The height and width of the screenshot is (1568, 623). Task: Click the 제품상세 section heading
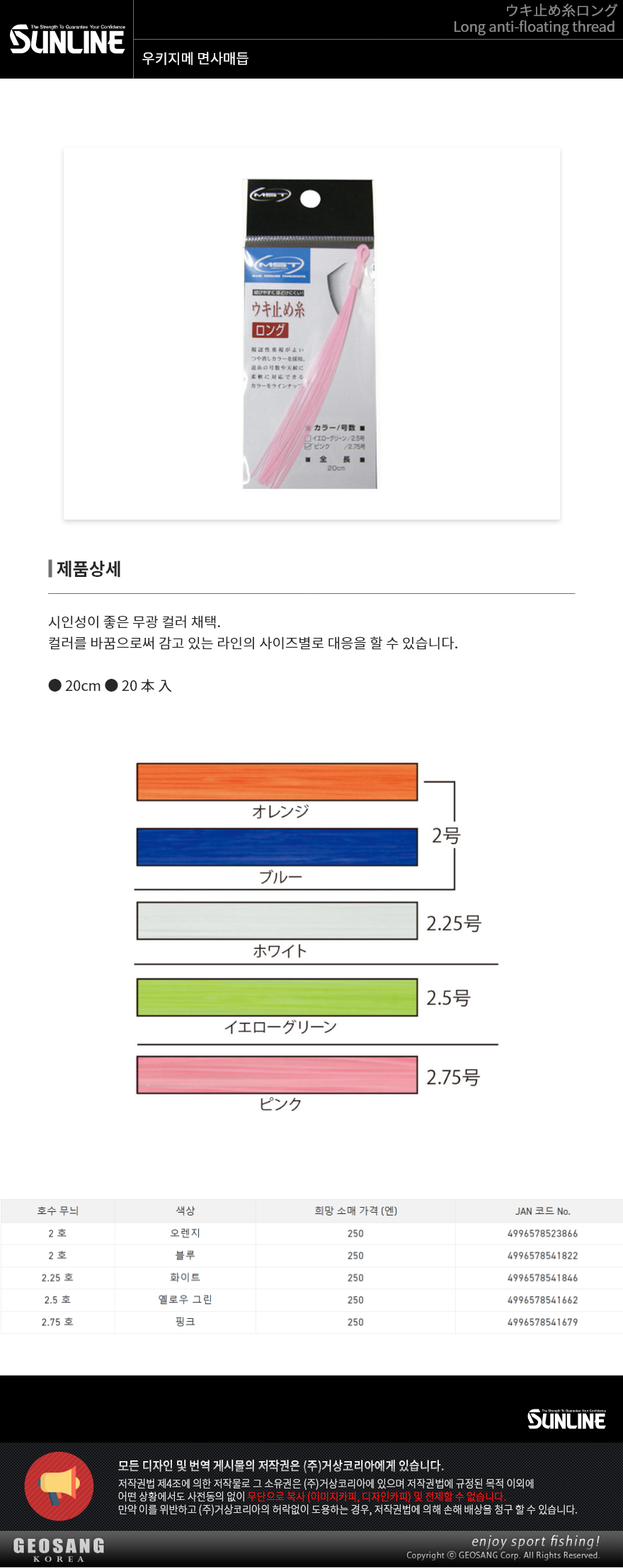[88, 568]
